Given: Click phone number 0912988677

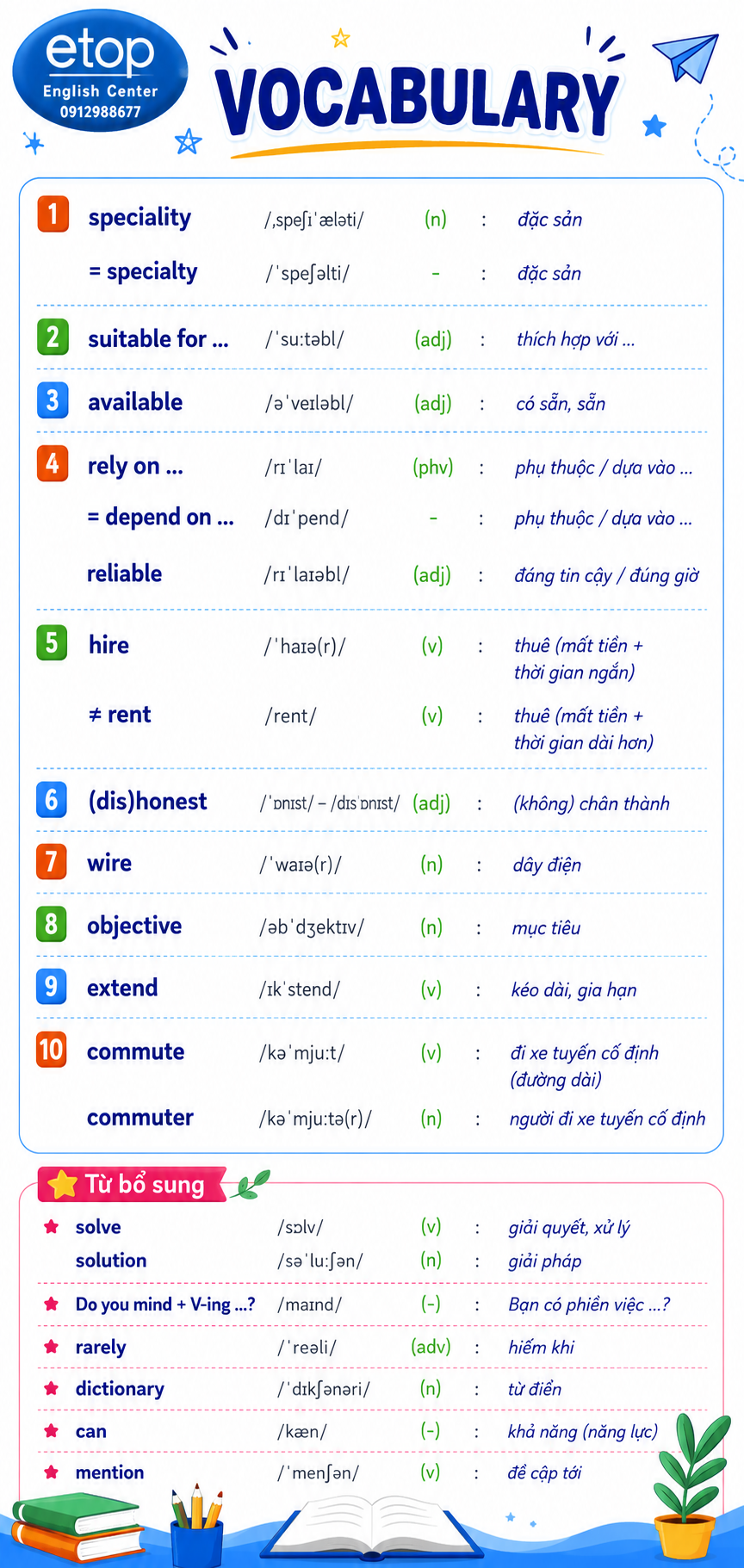Looking at the screenshot, I should click(100, 112).
